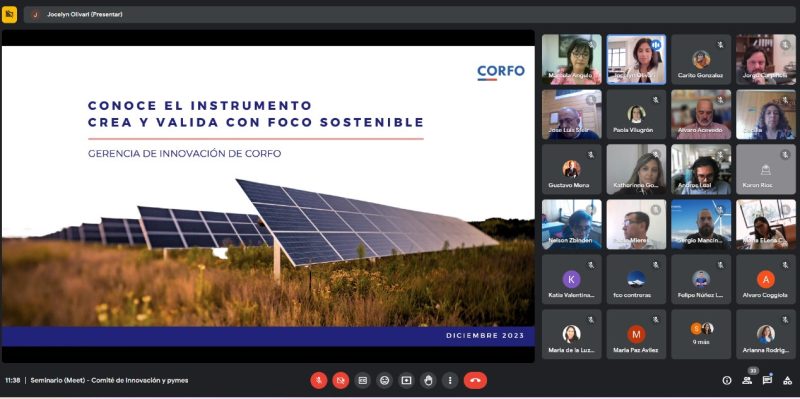This screenshot has height=399, width=800.
Task: Click the muted mic icon on Maria Paz Aviles tile
Action: tap(656, 320)
